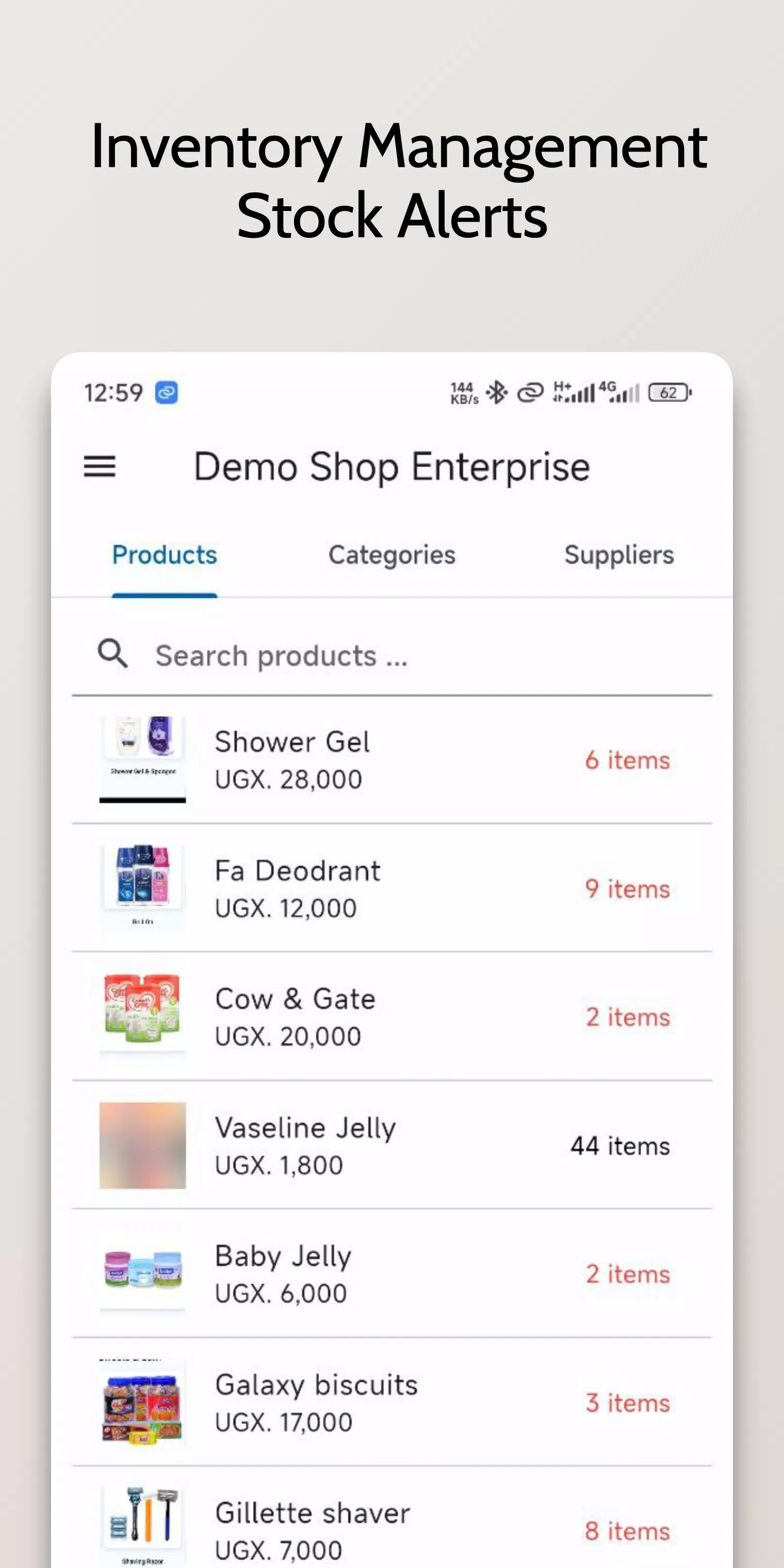Tap the mobile signal strength icon
Image resolution: width=784 pixels, height=1568 pixels.
(x=575, y=393)
